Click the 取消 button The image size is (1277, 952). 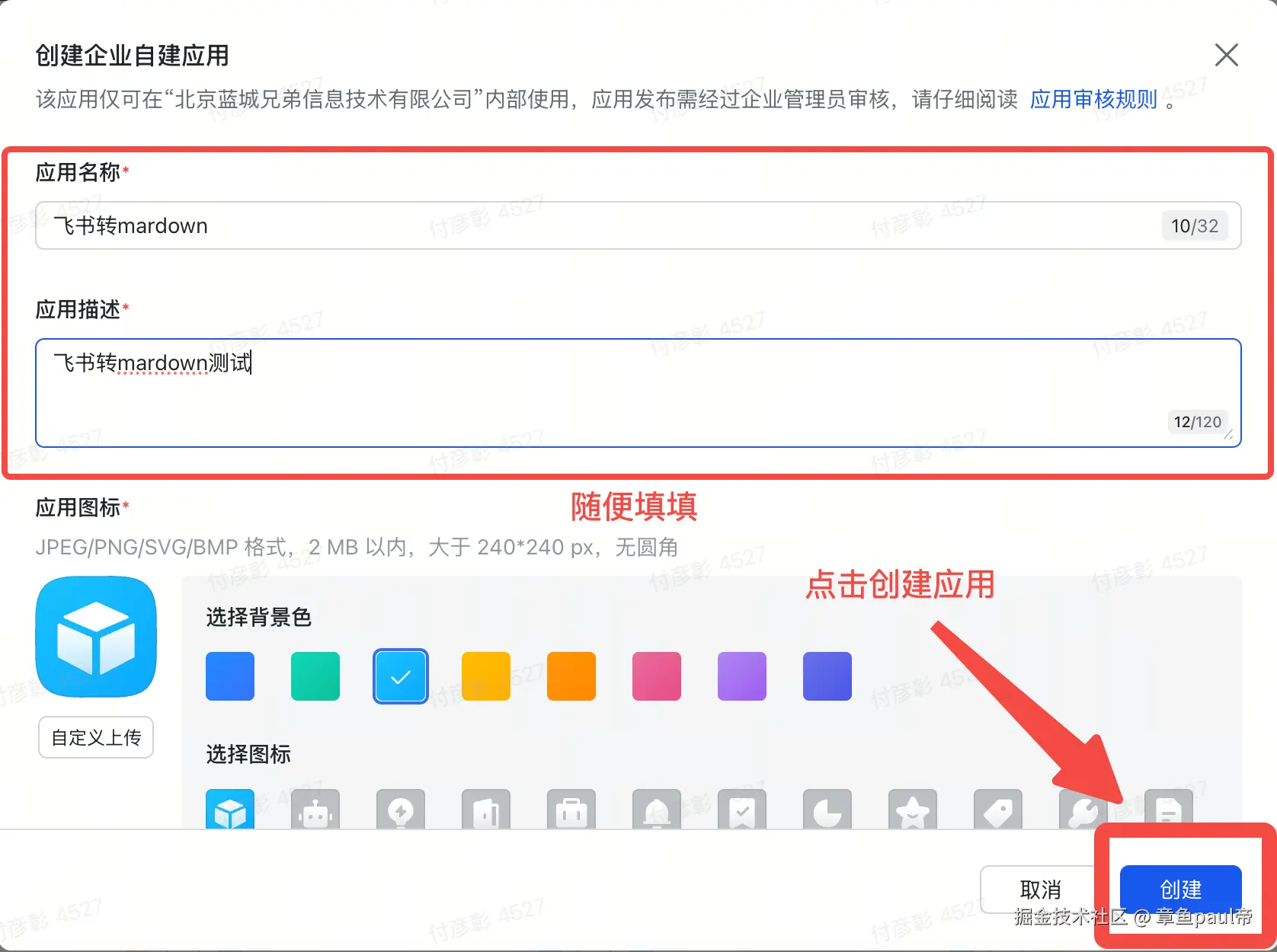pyautogui.click(x=1040, y=890)
